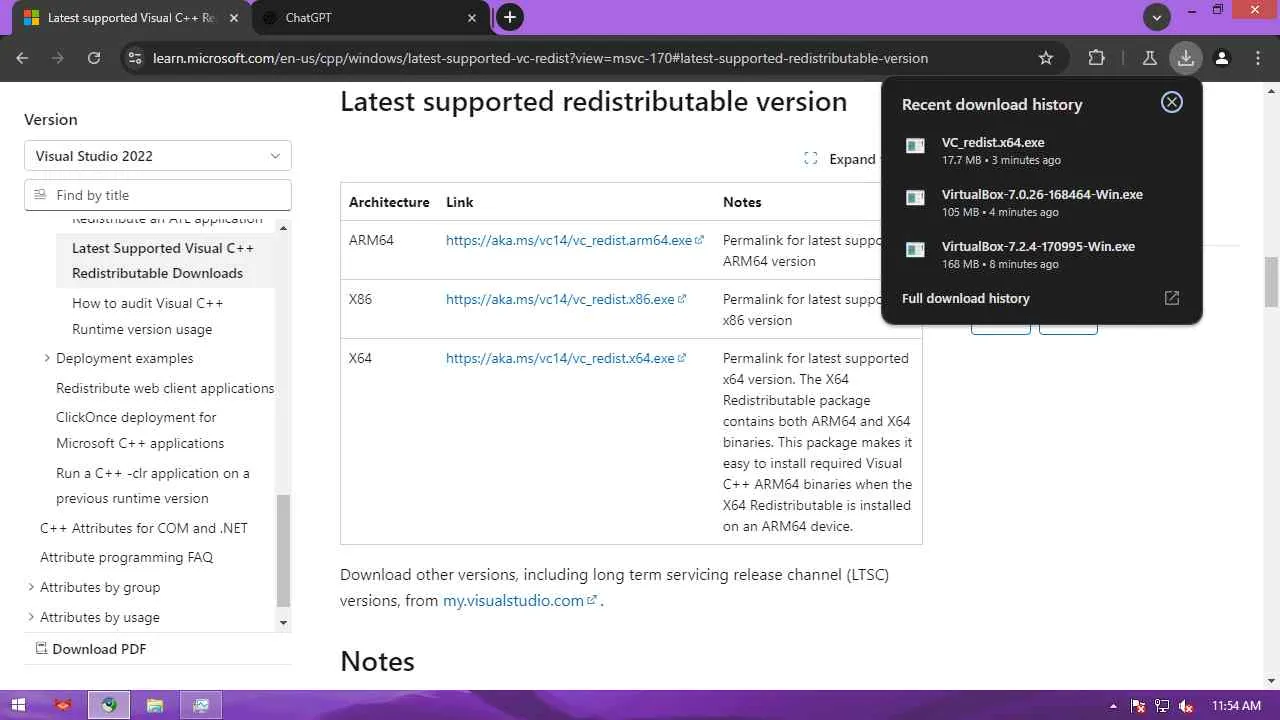Open How to audit Visual C++ Runtime version usage
This screenshot has width=1280, height=720.
[x=147, y=316]
